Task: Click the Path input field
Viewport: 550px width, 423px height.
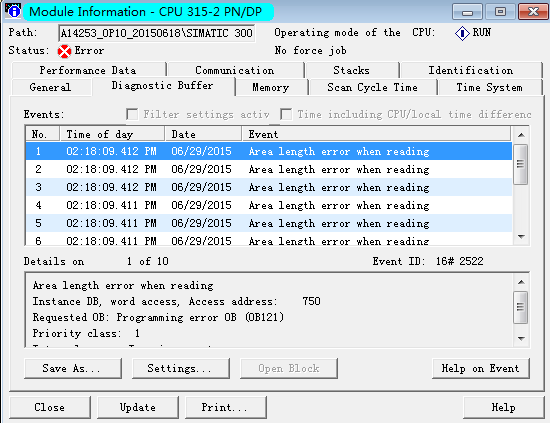Action: pyautogui.click(x=156, y=33)
